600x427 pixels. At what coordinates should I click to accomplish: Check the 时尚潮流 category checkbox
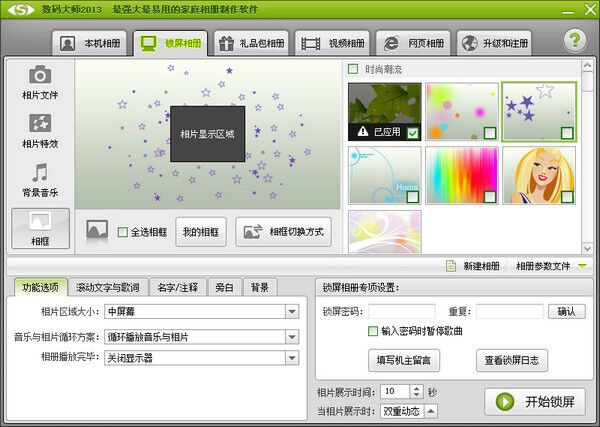(353, 69)
